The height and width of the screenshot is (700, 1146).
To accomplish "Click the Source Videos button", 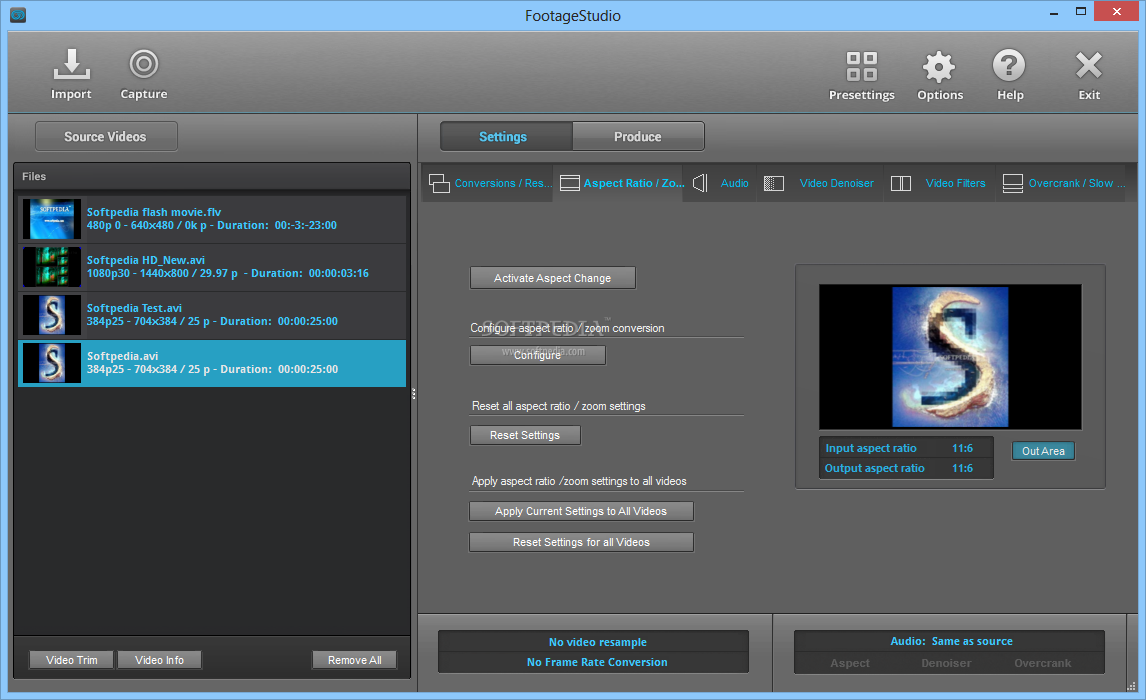I will pos(106,137).
